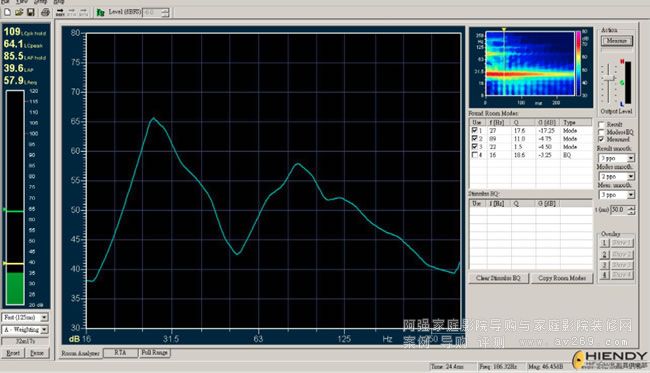Click the New file icon
650x373 pixels.
coord(7,12)
